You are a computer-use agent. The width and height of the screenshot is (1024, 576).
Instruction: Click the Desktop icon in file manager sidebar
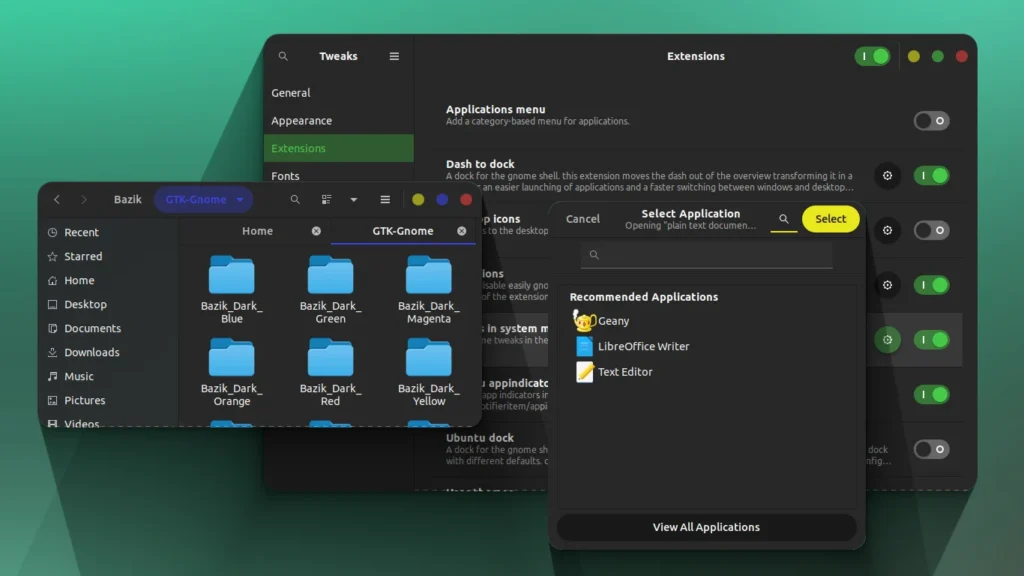tap(52, 304)
